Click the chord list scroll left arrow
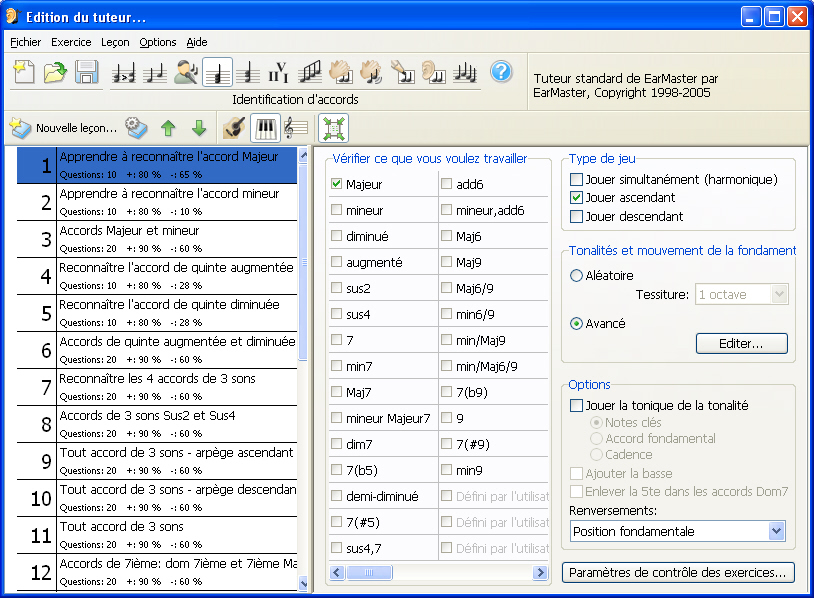The width and height of the screenshot is (814, 598). coord(337,573)
